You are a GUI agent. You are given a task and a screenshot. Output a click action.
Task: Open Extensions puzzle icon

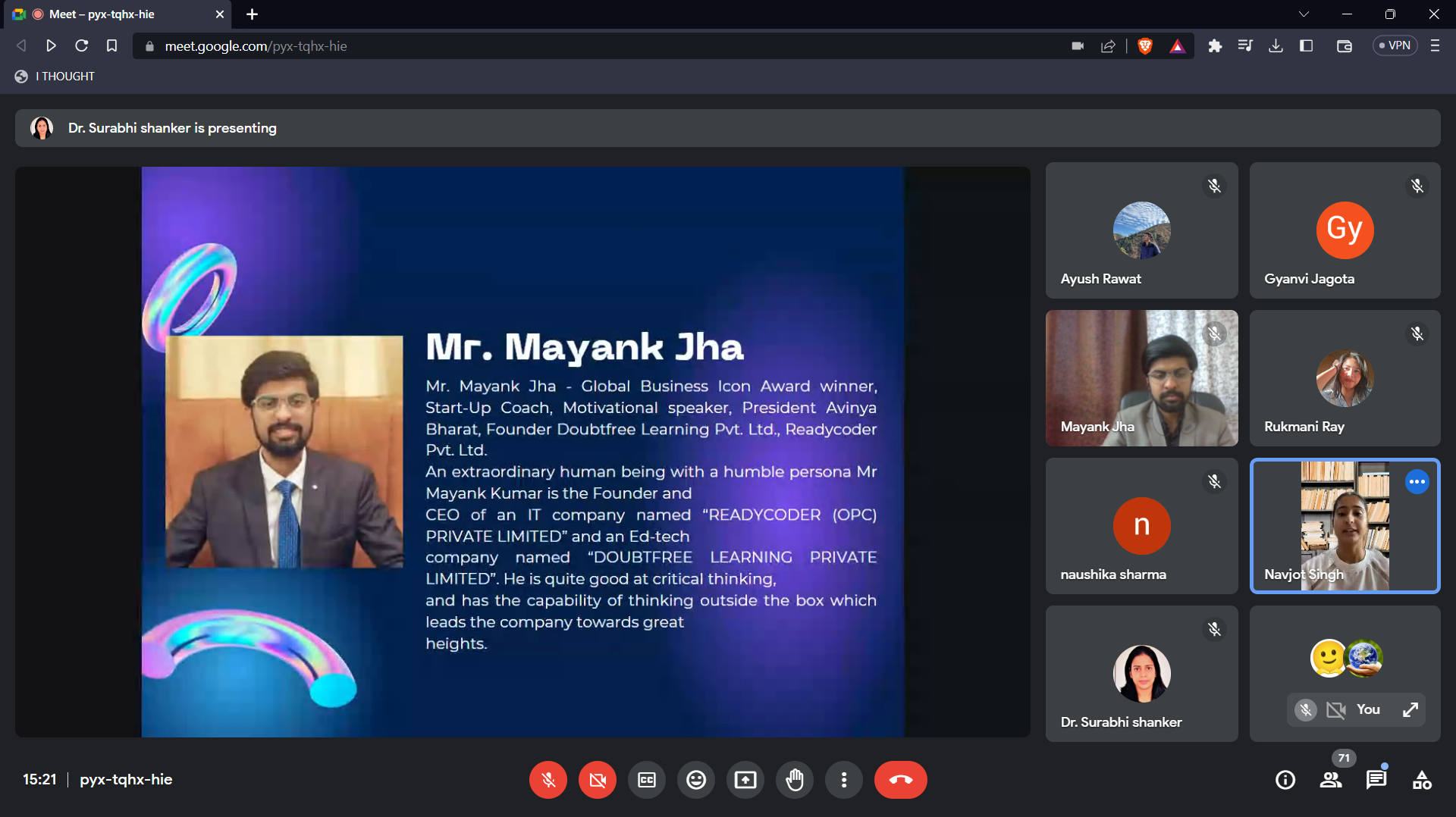pyautogui.click(x=1215, y=46)
